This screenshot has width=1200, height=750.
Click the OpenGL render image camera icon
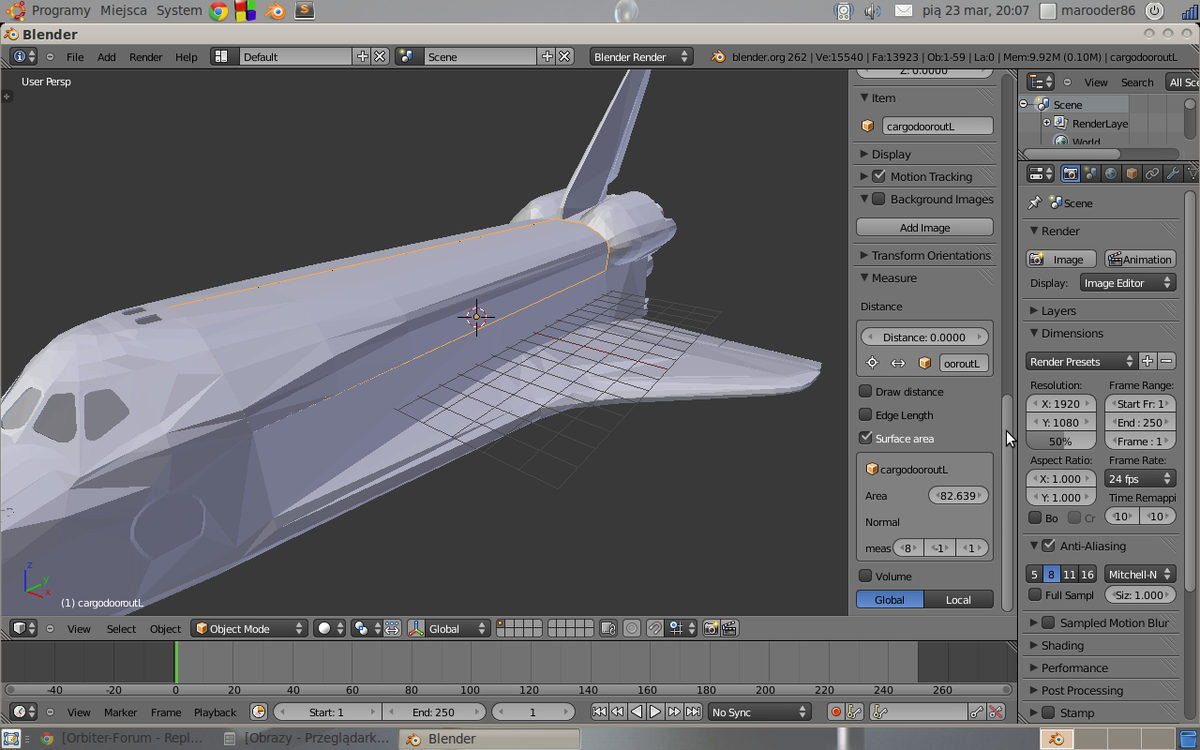711,629
